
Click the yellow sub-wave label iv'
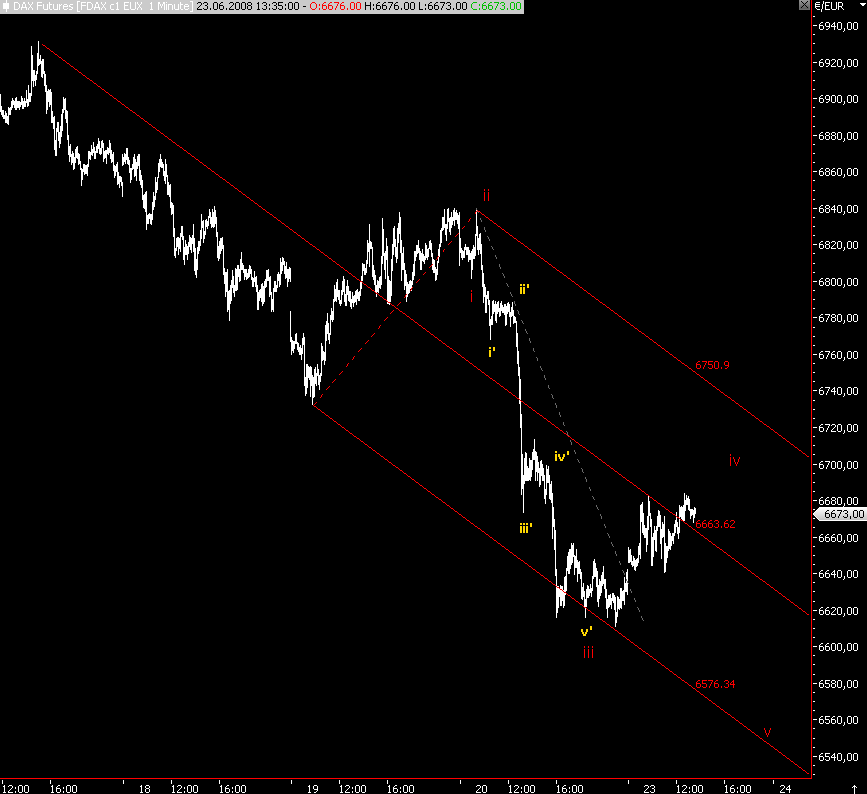click(x=562, y=456)
